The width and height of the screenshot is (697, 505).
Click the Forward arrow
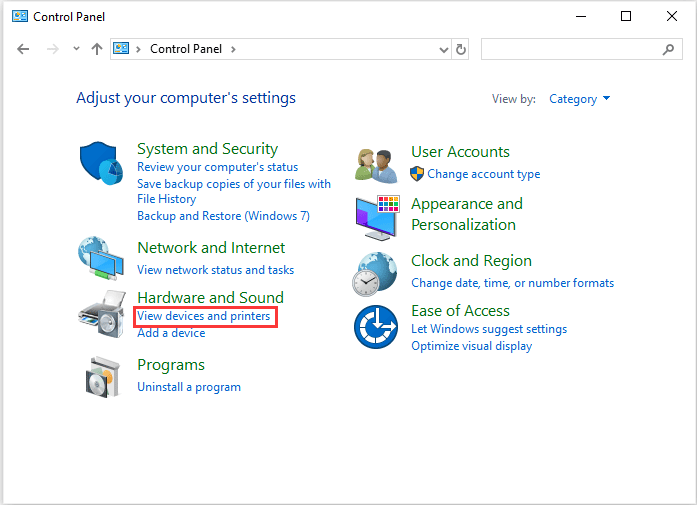[x=52, y=49]
